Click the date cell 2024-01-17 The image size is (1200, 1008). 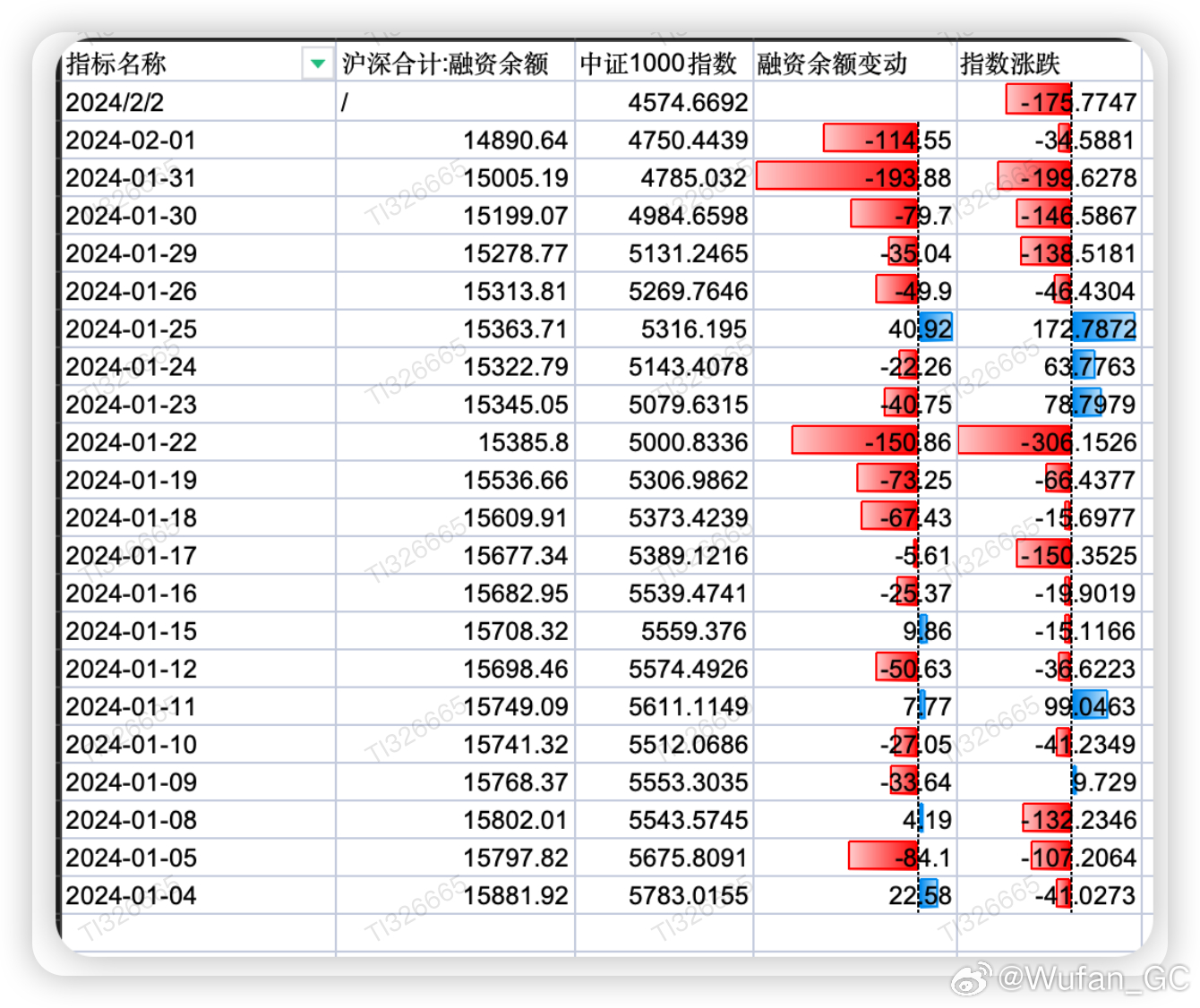(x=200, y=555)
